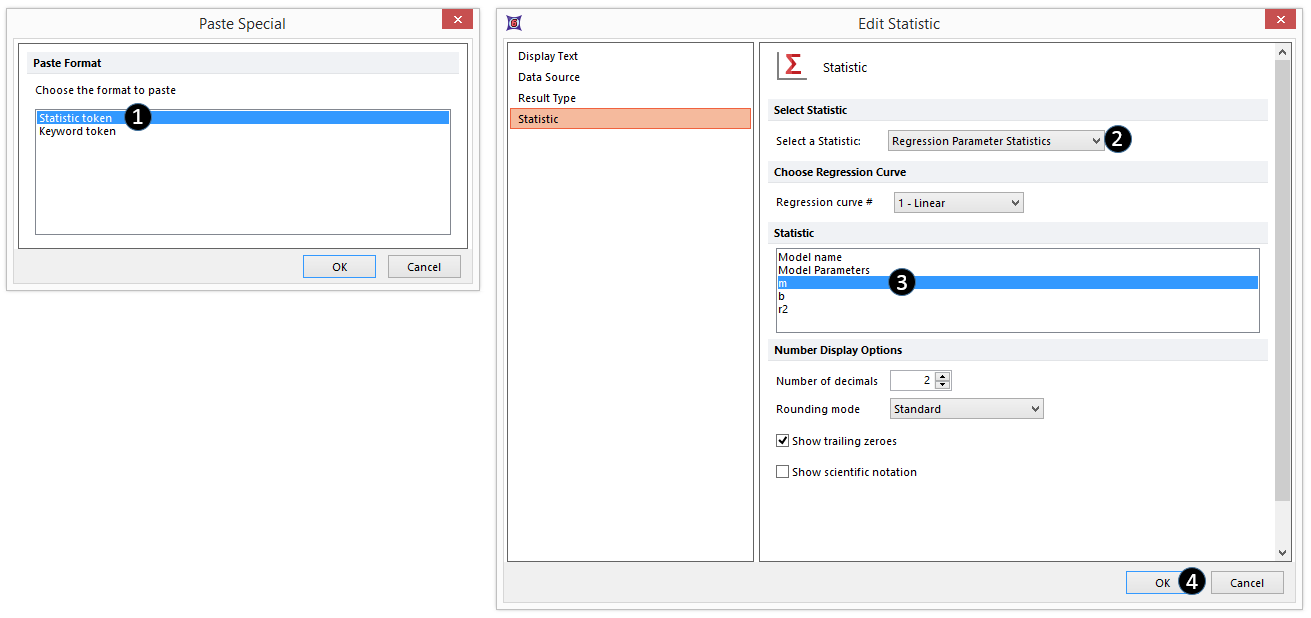1311x618 pixels.
Task: Open the Result Type category
Action: point(547,98)
